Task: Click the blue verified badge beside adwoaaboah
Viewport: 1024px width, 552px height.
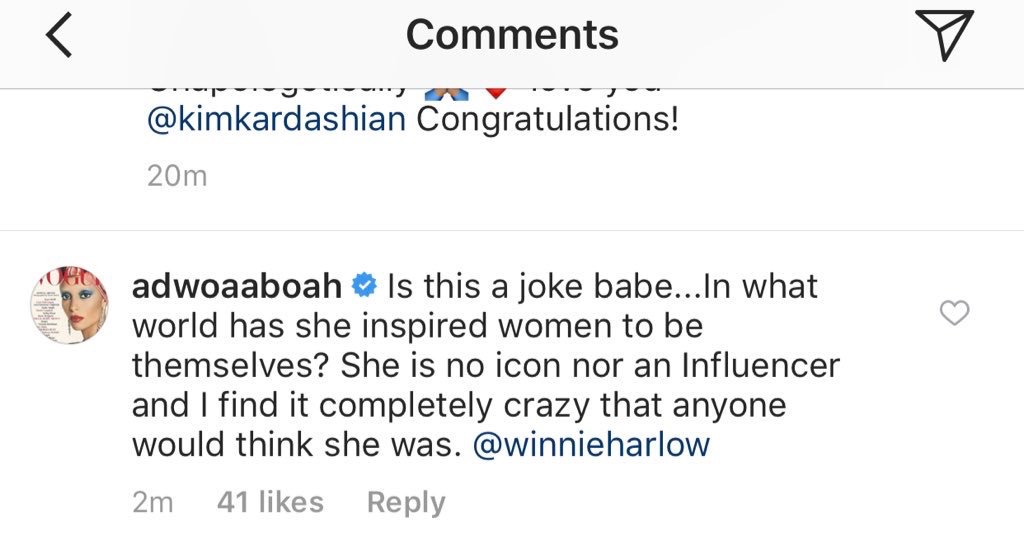Action: point(364,286)
